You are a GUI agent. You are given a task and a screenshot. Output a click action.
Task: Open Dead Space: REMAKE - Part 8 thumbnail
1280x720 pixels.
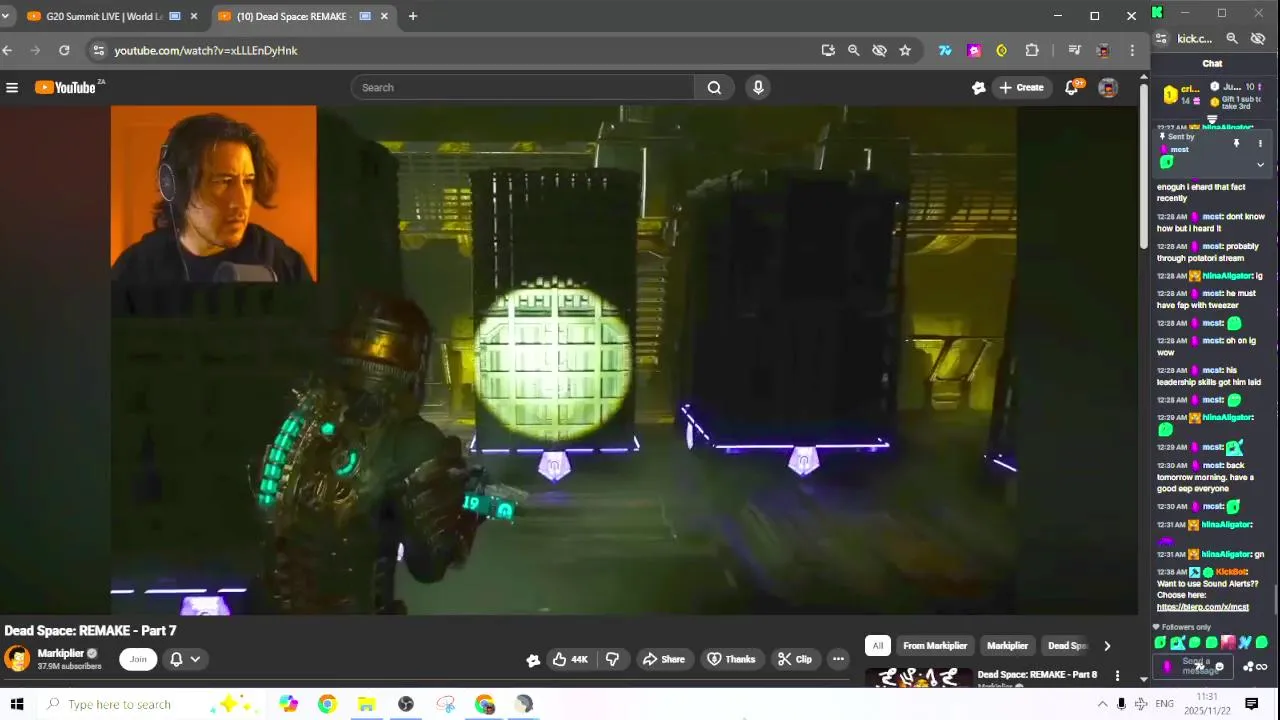coord(917,676)
